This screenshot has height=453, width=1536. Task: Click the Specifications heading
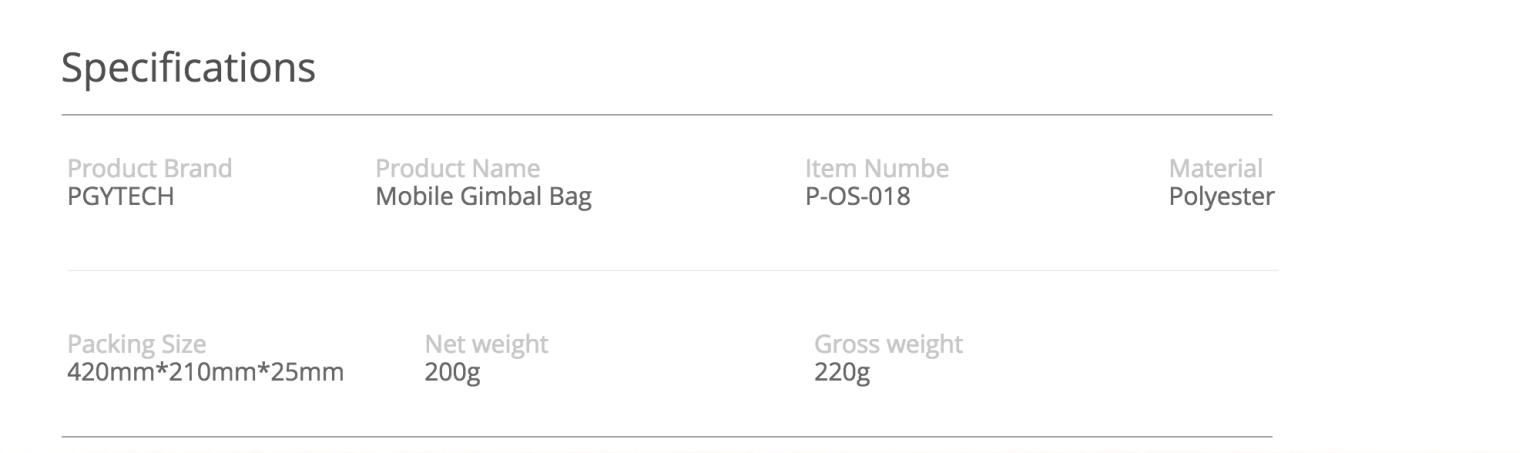(x=188, y=67)
